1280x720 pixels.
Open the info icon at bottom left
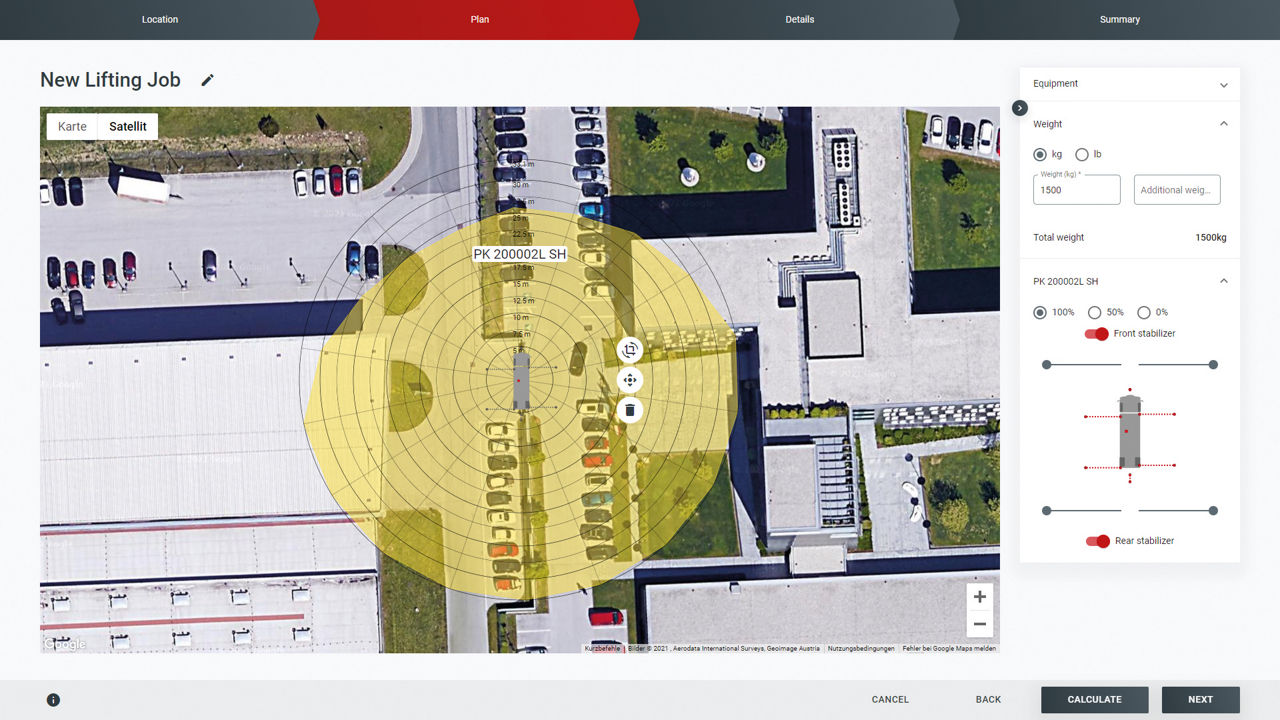click(x=54, y=700)
